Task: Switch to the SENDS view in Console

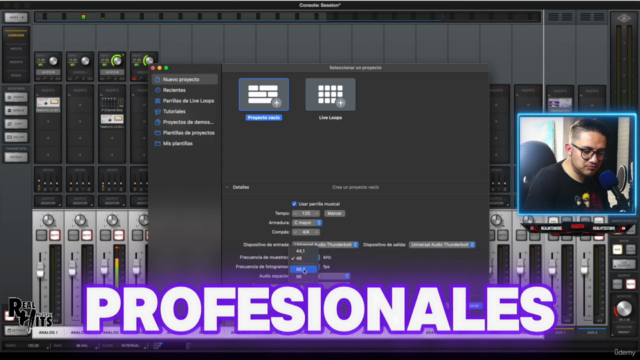Action: click(x=16, y=76)
